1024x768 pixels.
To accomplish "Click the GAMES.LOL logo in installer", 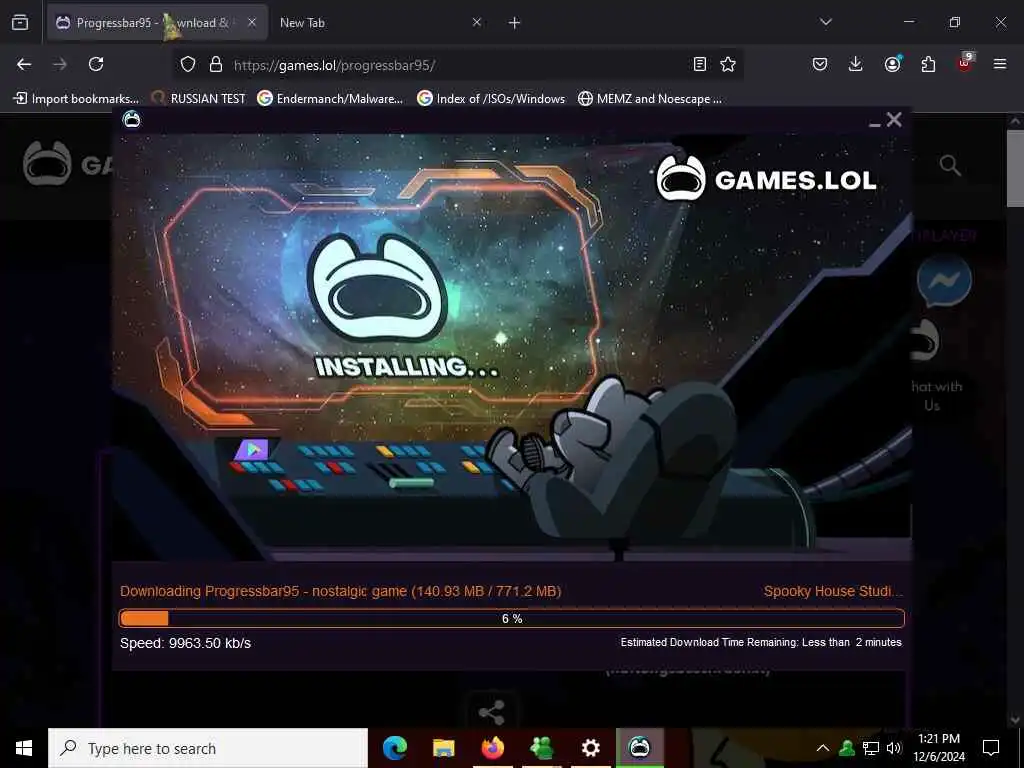I will click(x=766, y=178).
